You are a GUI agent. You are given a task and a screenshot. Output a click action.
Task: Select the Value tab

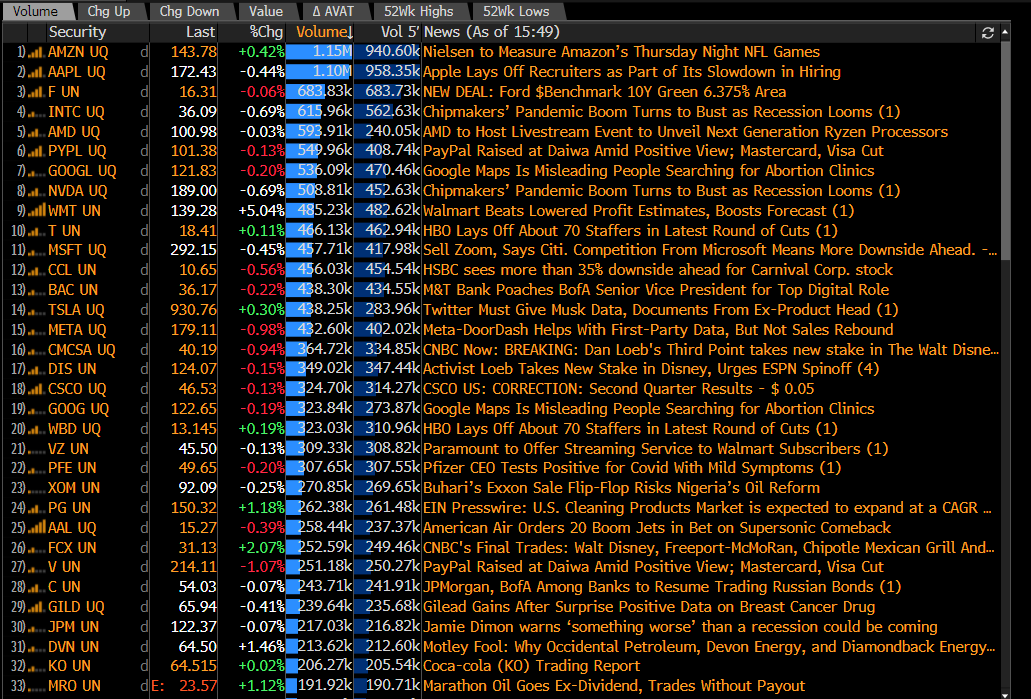pos(266,11)
